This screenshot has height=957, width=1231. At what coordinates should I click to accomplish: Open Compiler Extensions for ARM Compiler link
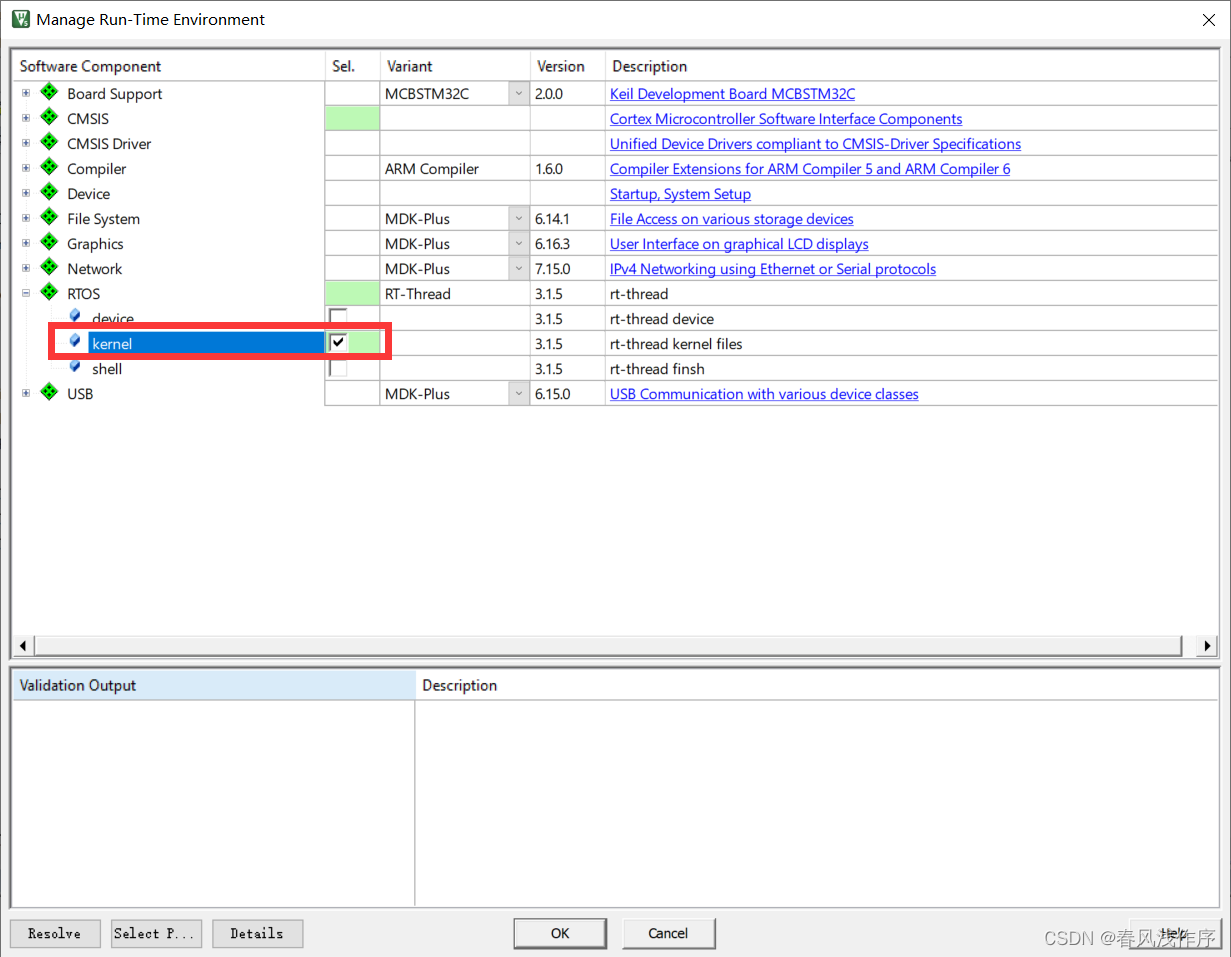(810, 169)
